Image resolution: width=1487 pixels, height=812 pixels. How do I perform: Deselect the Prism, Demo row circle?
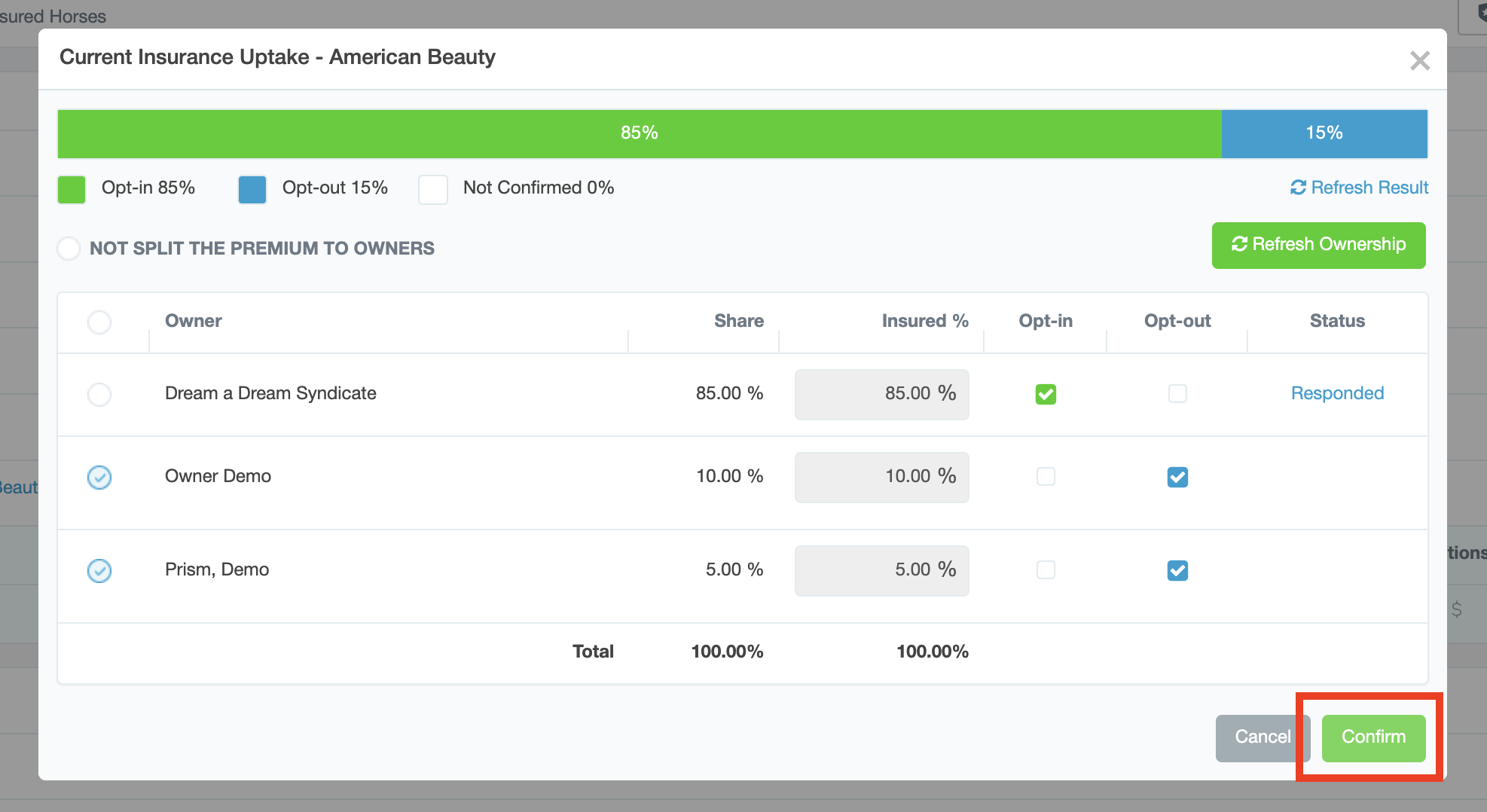point(99,570)
